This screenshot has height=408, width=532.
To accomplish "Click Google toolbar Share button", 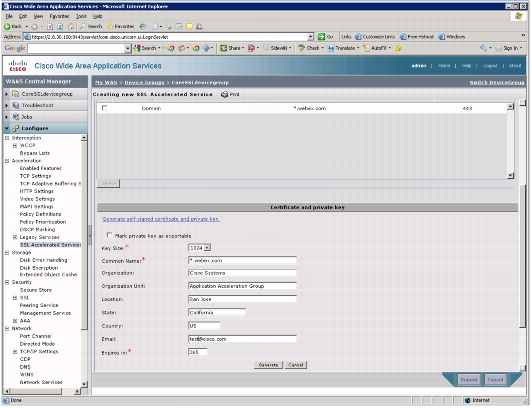I will [231, 48].
